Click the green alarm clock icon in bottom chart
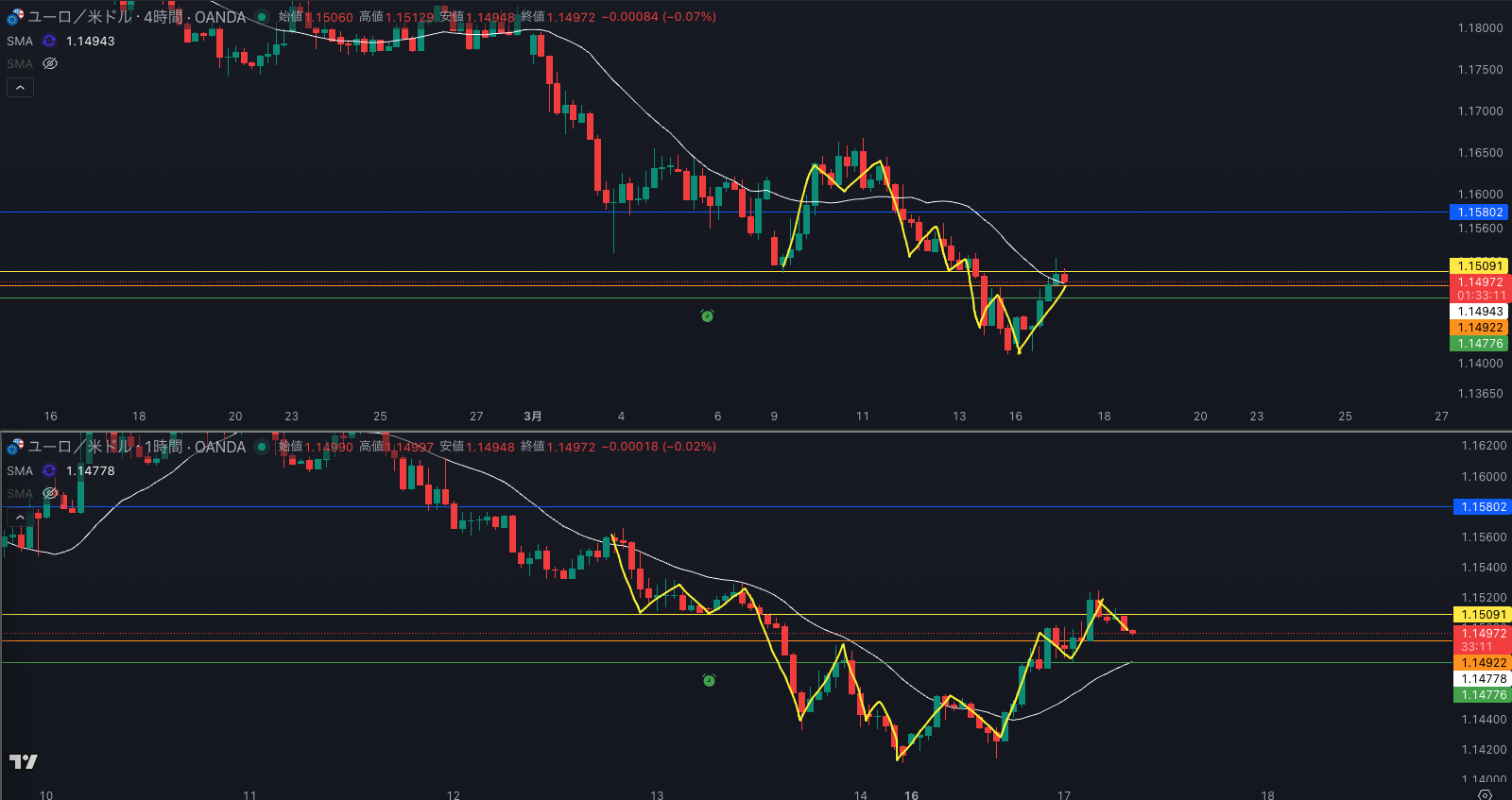 tap(709, 680)
